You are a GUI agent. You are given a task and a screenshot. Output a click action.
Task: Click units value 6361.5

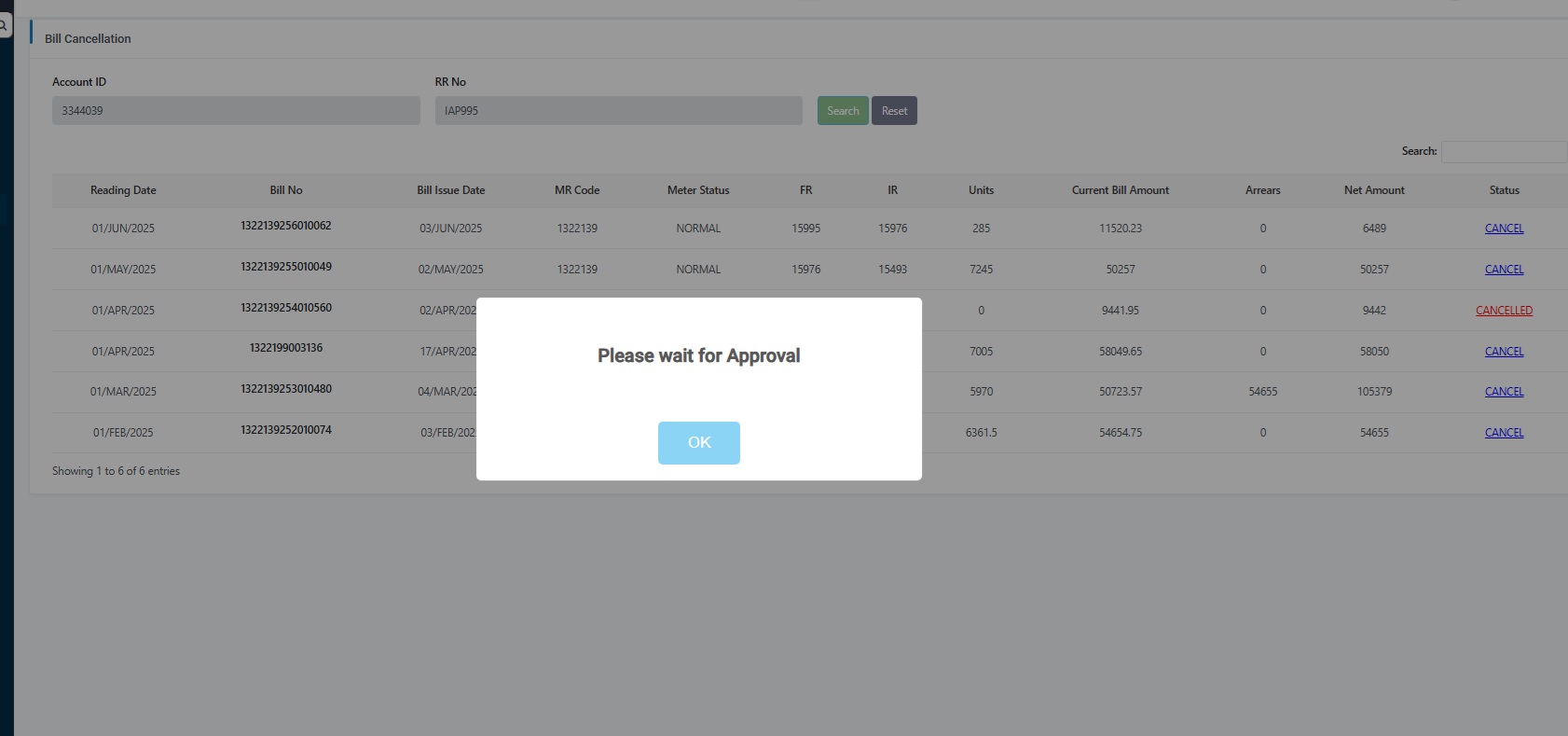[x=981, y=433]
